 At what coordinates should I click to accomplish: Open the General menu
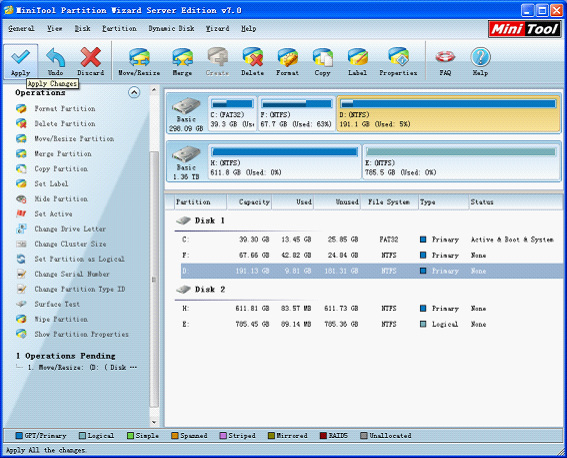pyautogui.click(x=21, y=28)
